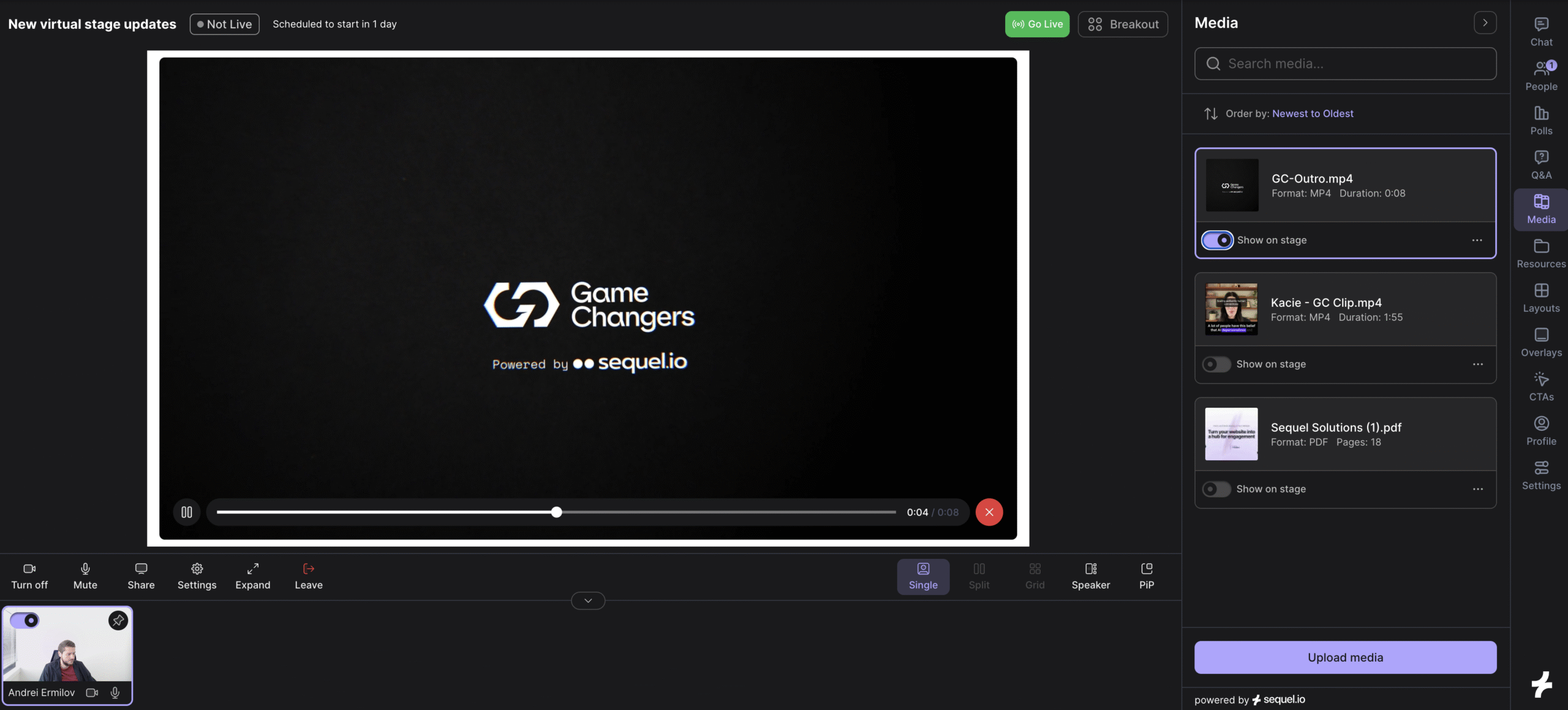Open Settings in the bottom toolbar
The height and width of the screenshot is (710, 1568).
197,576
